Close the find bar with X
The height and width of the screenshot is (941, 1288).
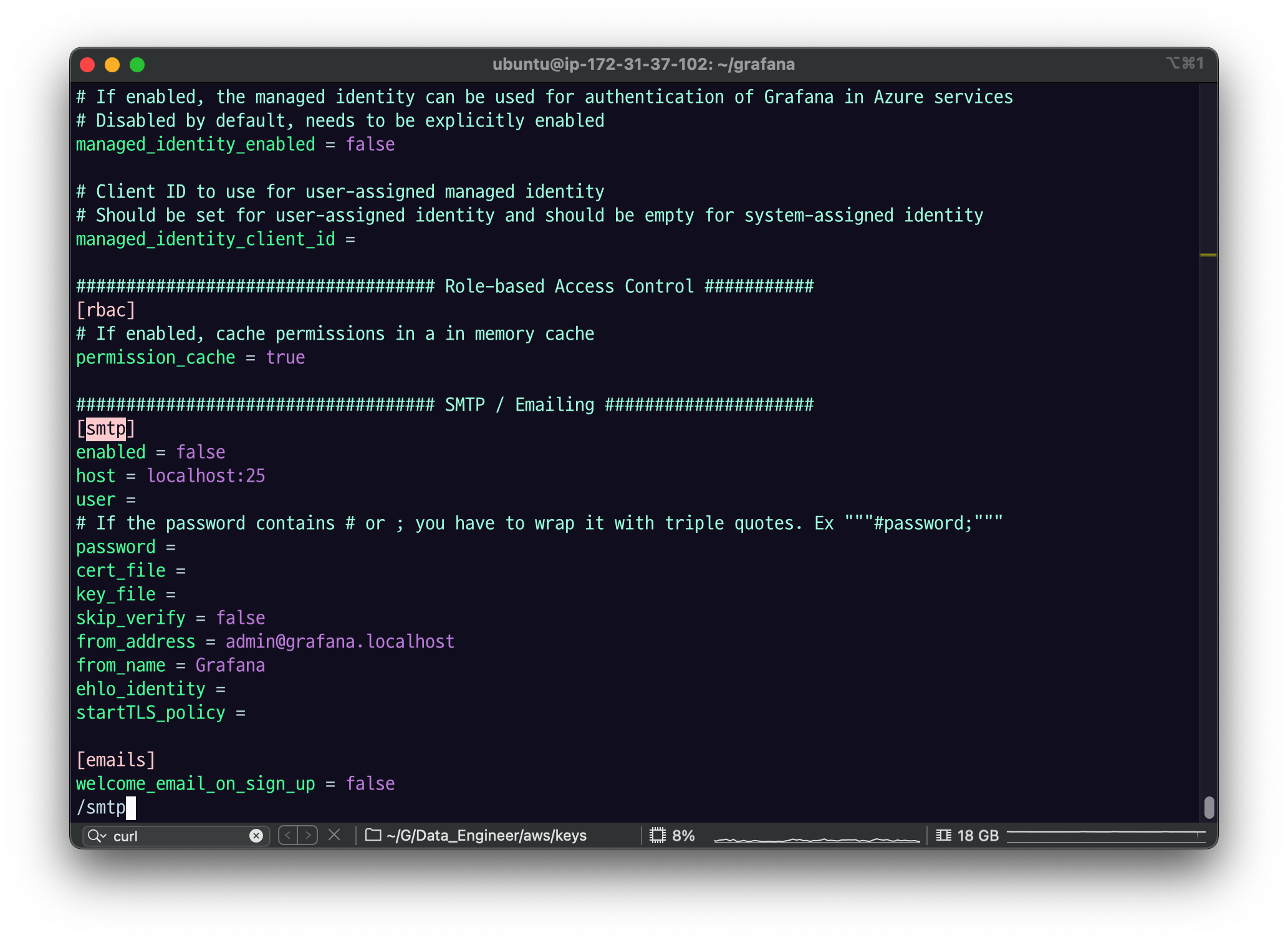[334, 835]
